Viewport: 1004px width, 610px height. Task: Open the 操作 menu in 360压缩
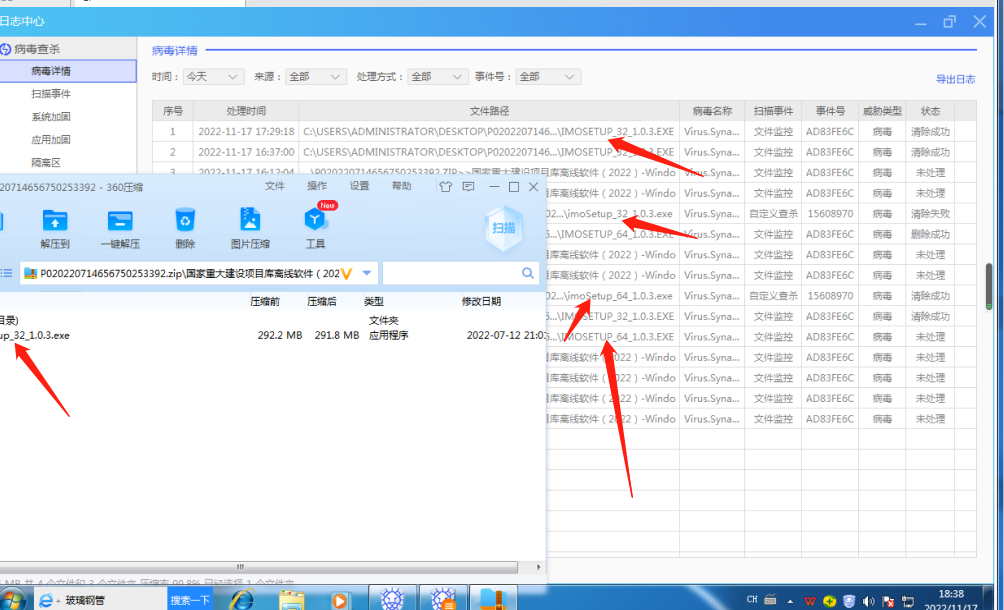(x=317, y=186)
